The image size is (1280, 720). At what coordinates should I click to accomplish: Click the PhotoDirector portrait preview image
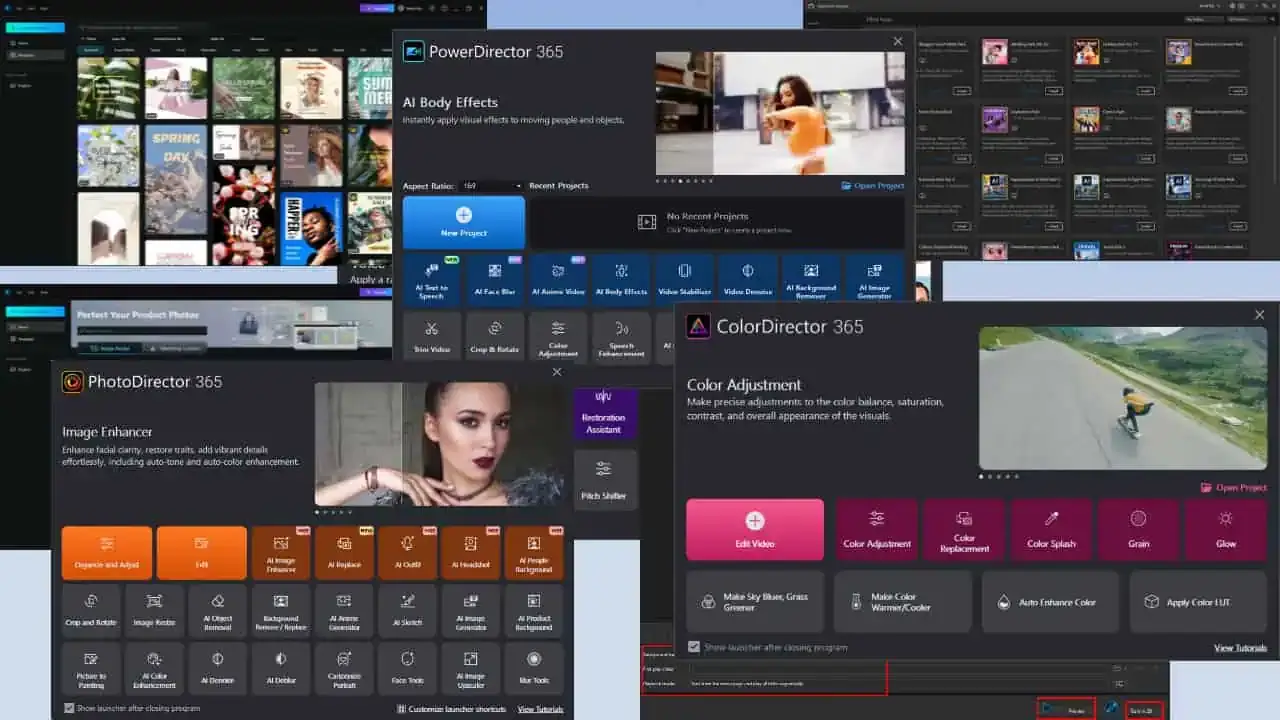point(439,444)
